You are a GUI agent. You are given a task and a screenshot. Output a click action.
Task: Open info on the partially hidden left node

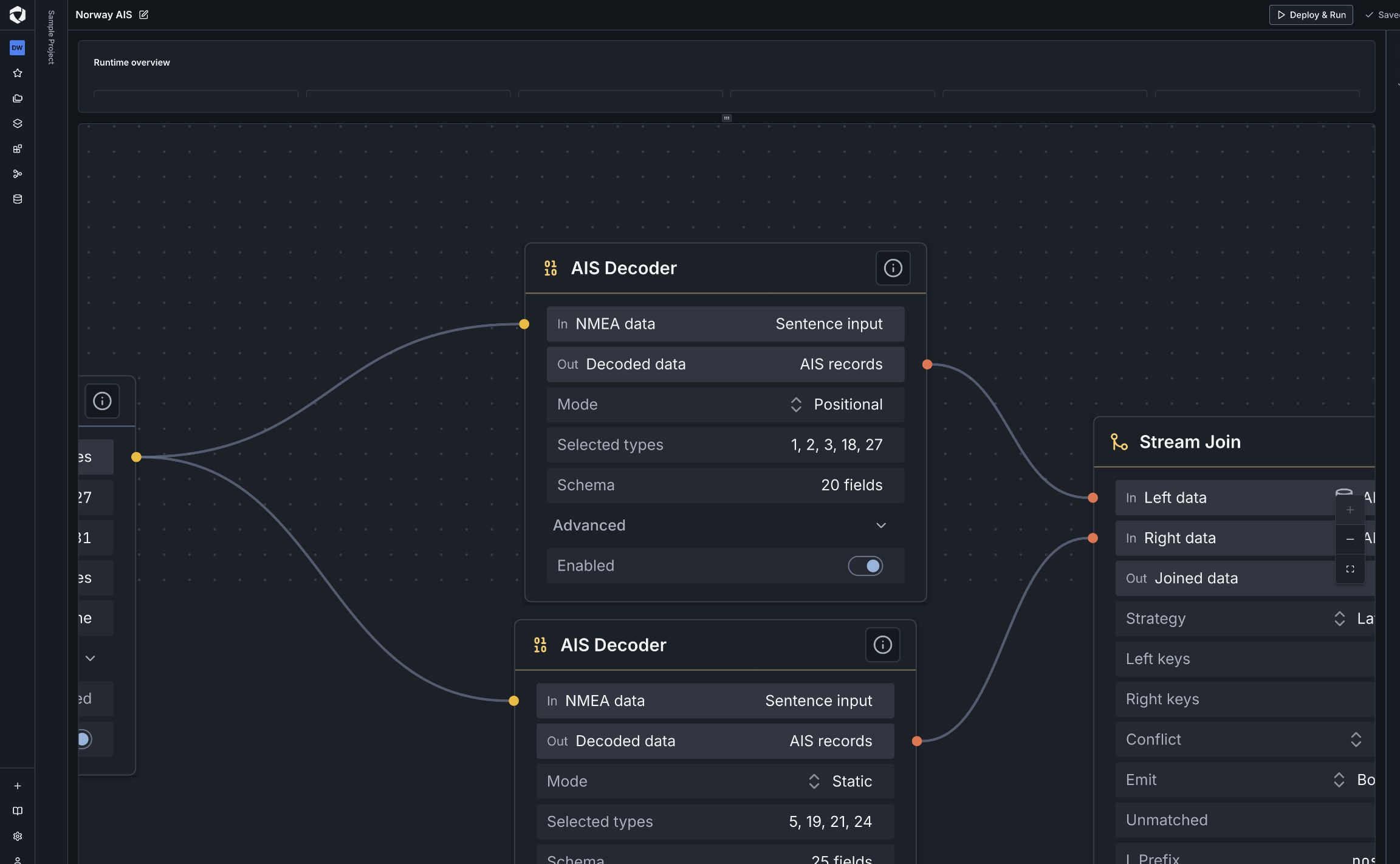click(102, 401)
